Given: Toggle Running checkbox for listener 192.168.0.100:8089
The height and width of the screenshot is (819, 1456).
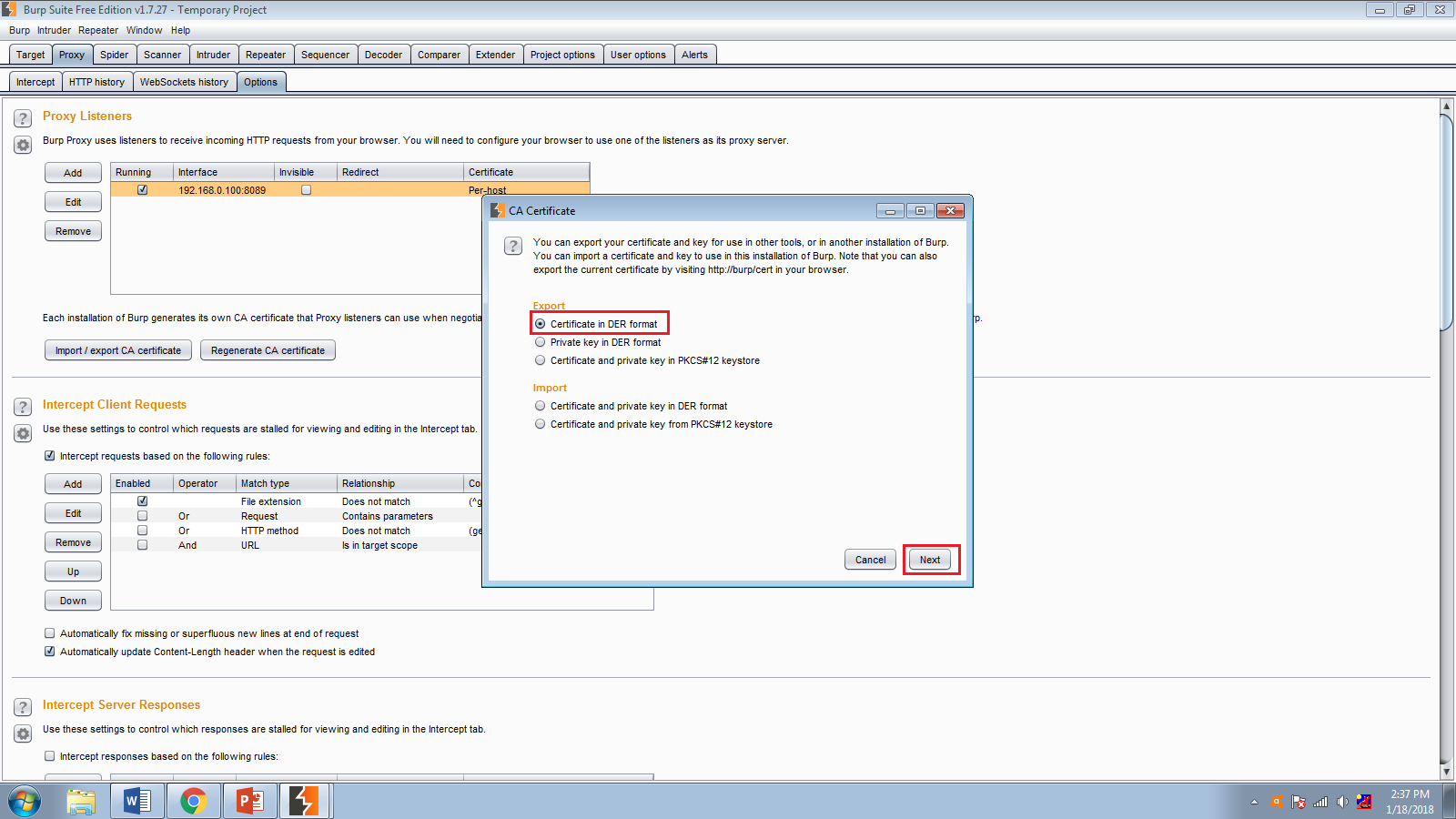Looking at the screenshot, I should [142, 190].
